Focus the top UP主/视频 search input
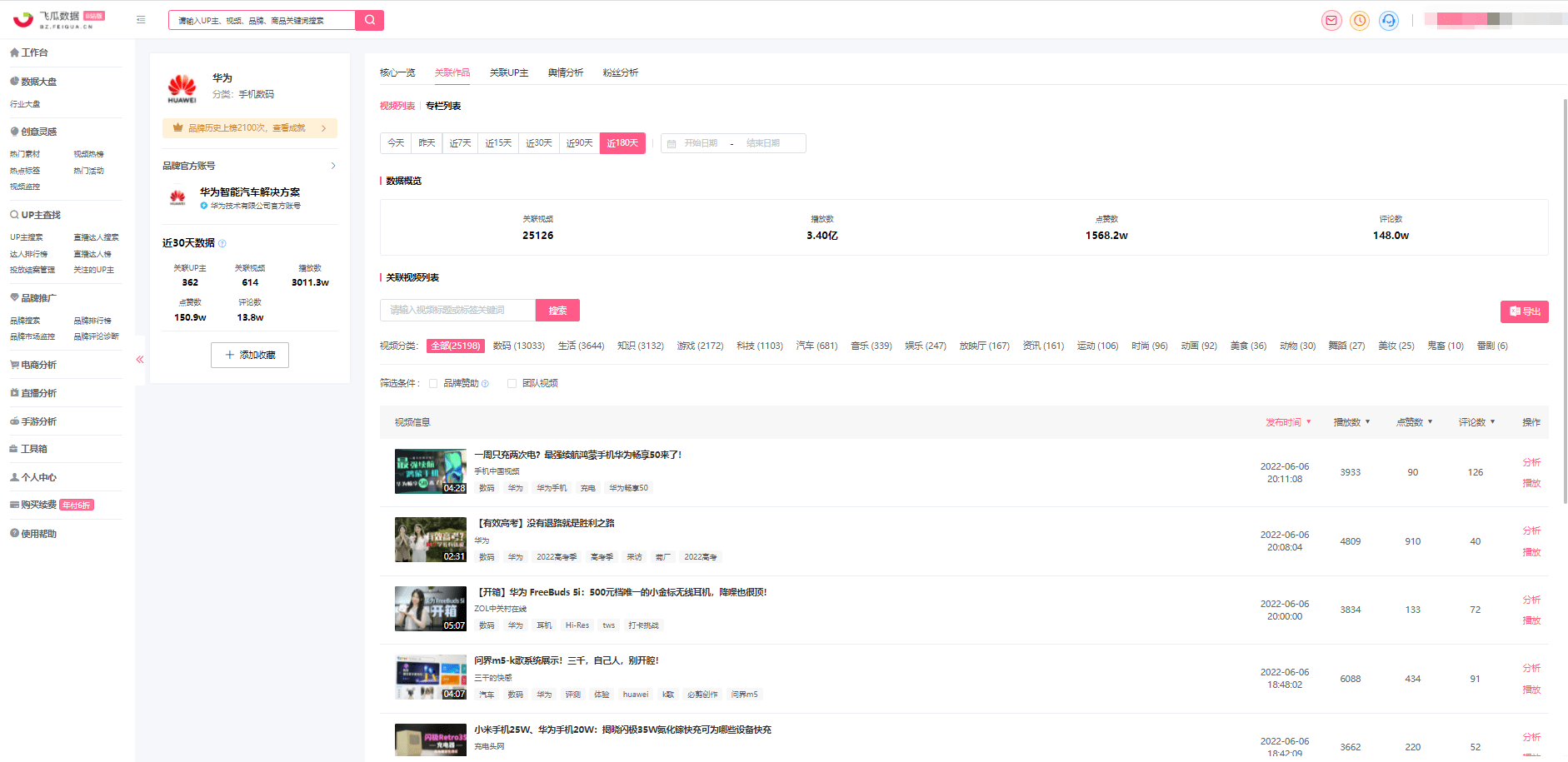The width and height of the screenshot is (1568, 762). pos(262,20)
